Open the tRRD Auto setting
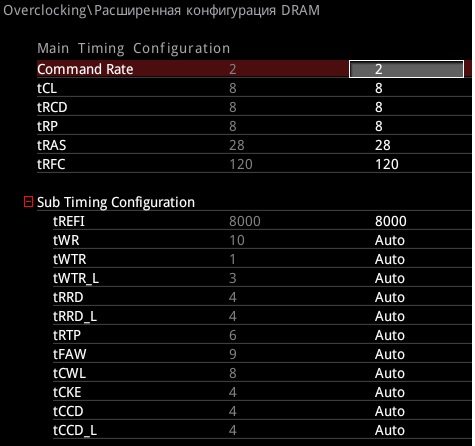The width and height of the screenshot is (475, 446). (390, 297)
